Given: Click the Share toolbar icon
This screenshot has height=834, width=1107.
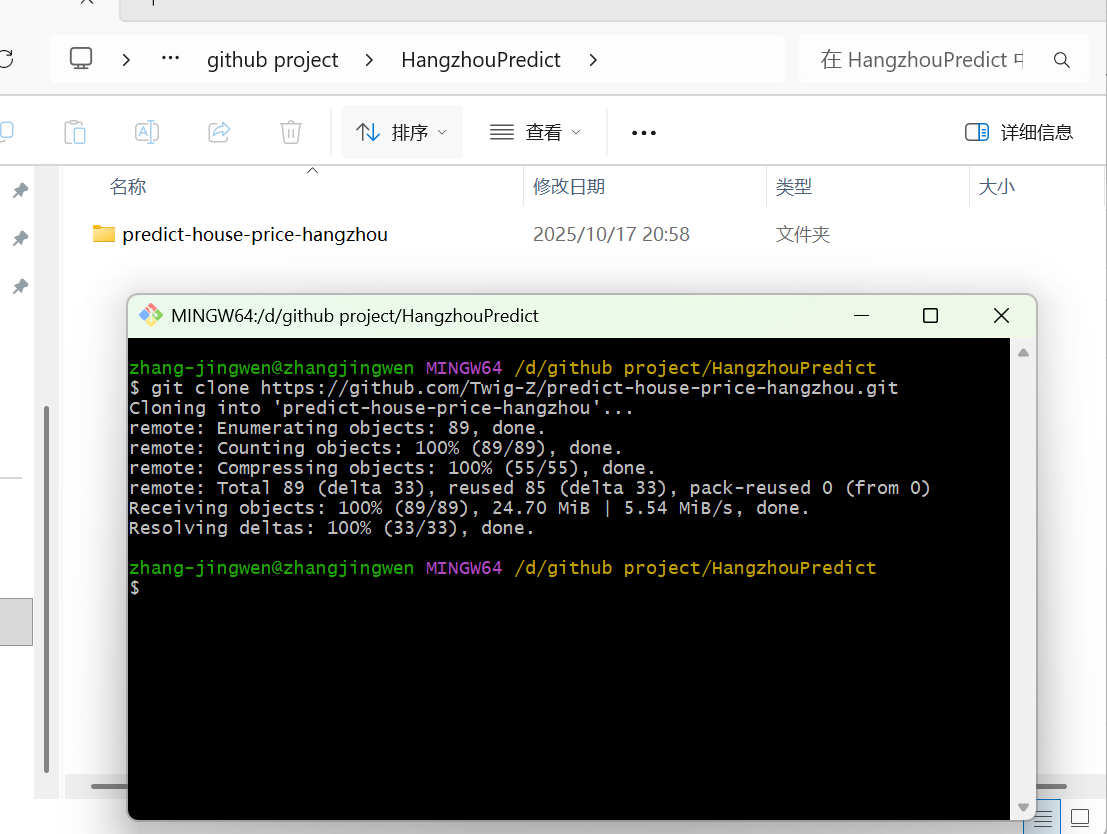Looking at the screenshot, I should (x=219, y=132).
